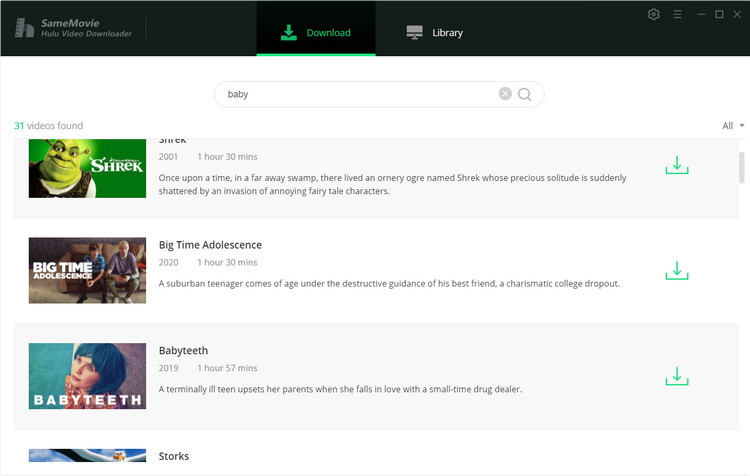Viewport: 750px width, 476px height.
Task: Download Big Time Adolescence
Action: pos(677,271)
